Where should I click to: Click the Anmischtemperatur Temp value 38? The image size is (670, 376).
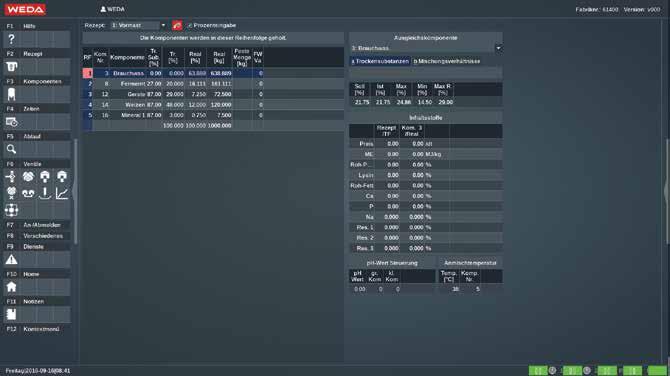click(x=455, y=289)
